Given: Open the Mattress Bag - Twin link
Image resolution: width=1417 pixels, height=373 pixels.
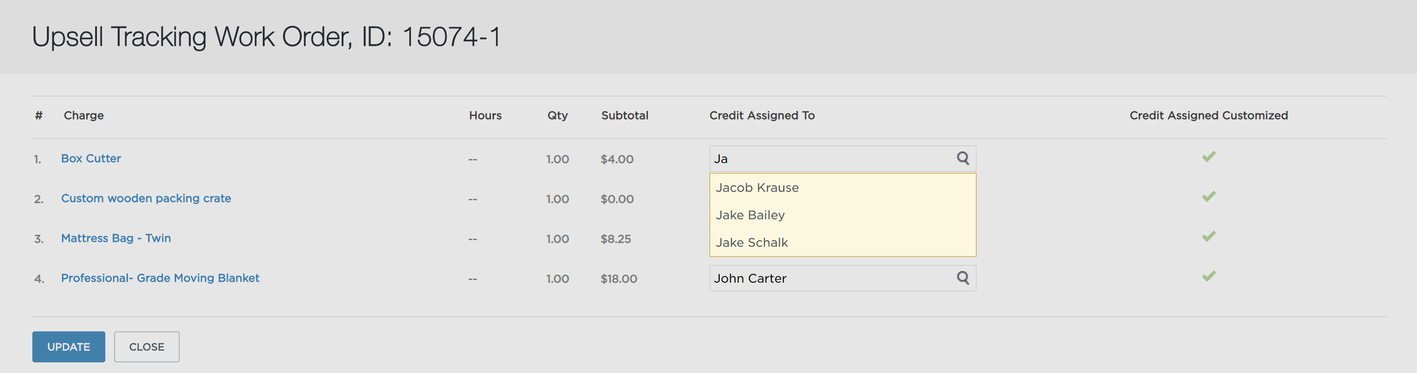Looking at the screenshot, I should pos(123,238).
